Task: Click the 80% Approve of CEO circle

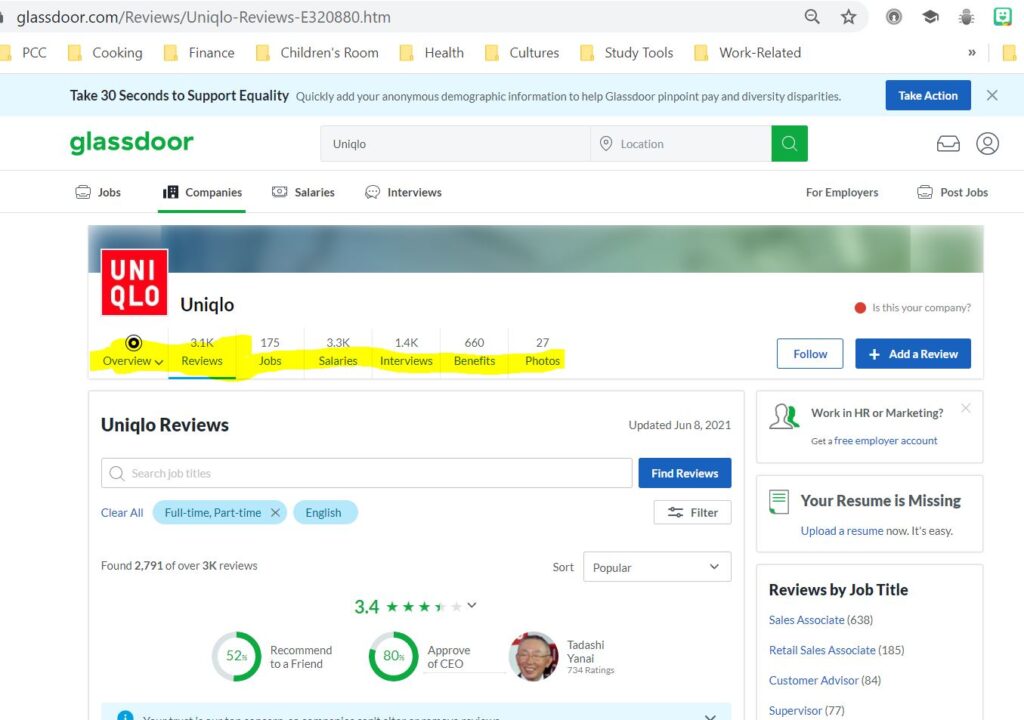Action: click(x=393, y=656)
